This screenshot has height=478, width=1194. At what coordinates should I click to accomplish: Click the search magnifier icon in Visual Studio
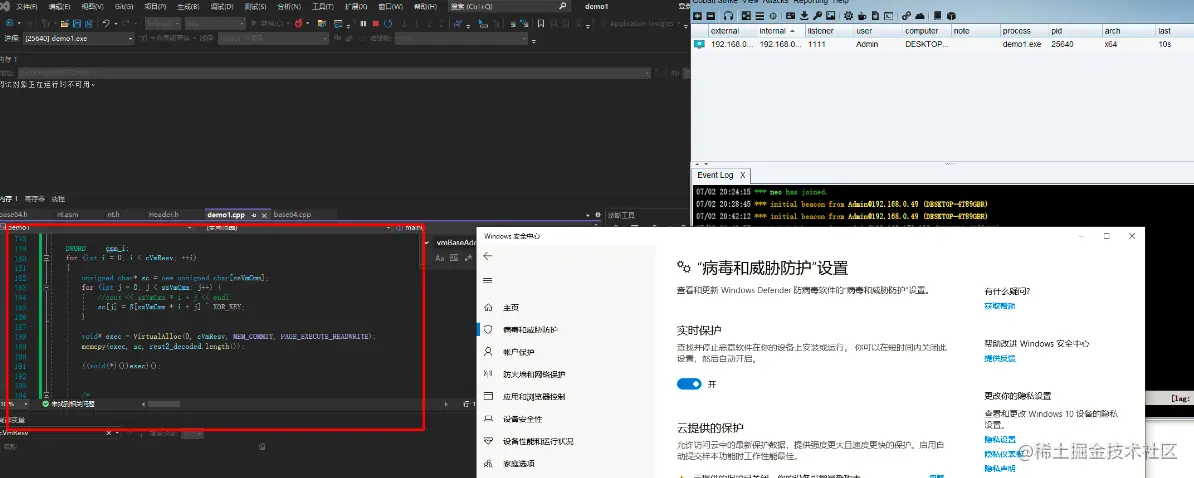pyautogui.click(x=563, y=6)
